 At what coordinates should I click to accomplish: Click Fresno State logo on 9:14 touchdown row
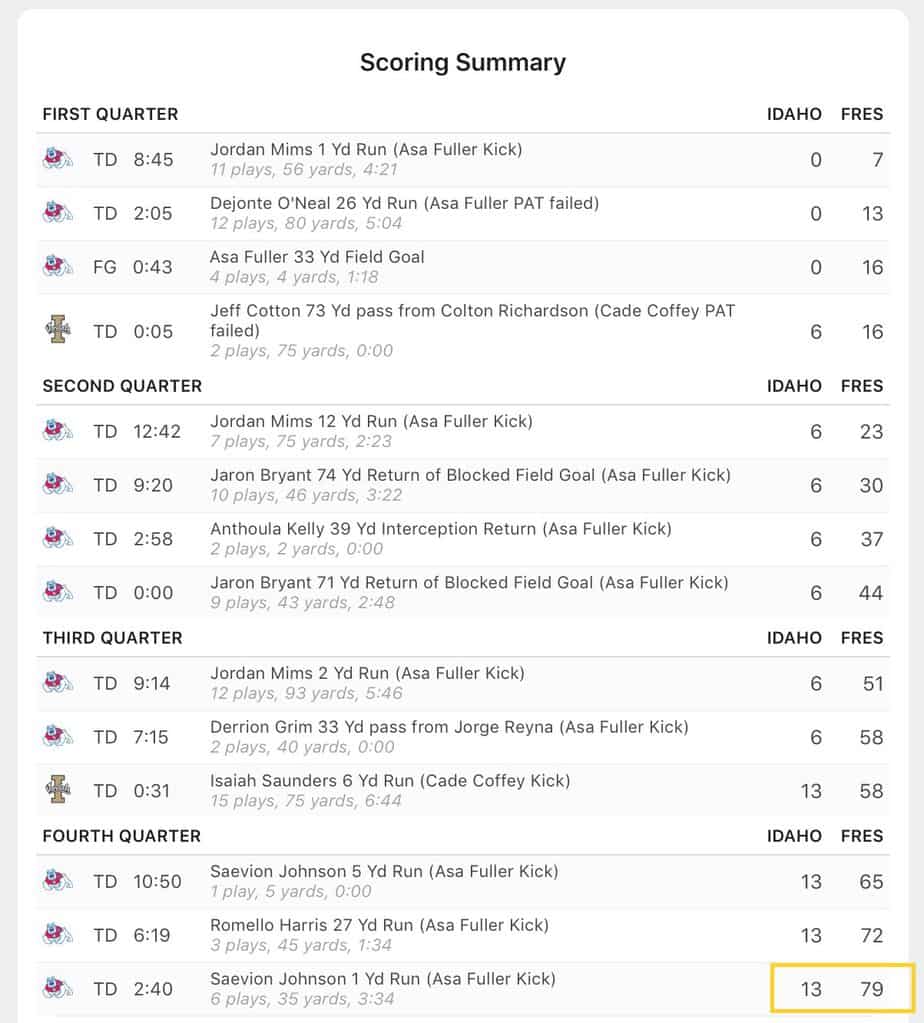click(57, 683)
